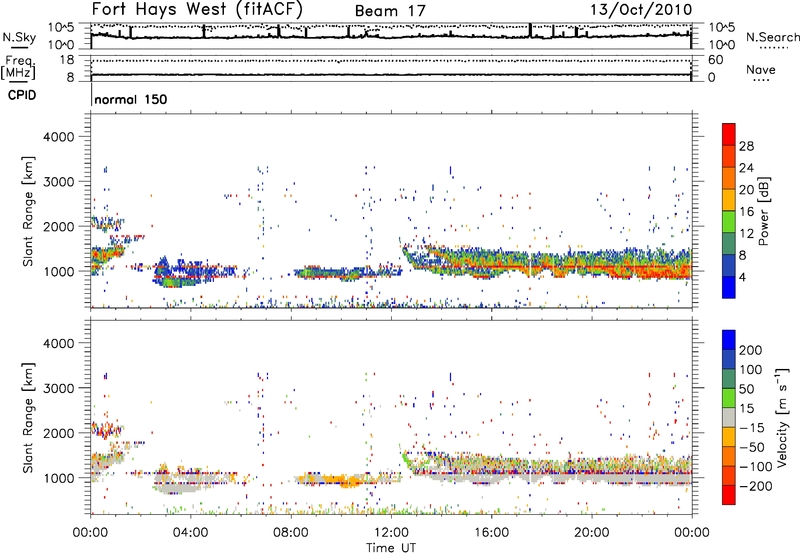Click the red top segment of Power colorbar

(x=729, y=135)
